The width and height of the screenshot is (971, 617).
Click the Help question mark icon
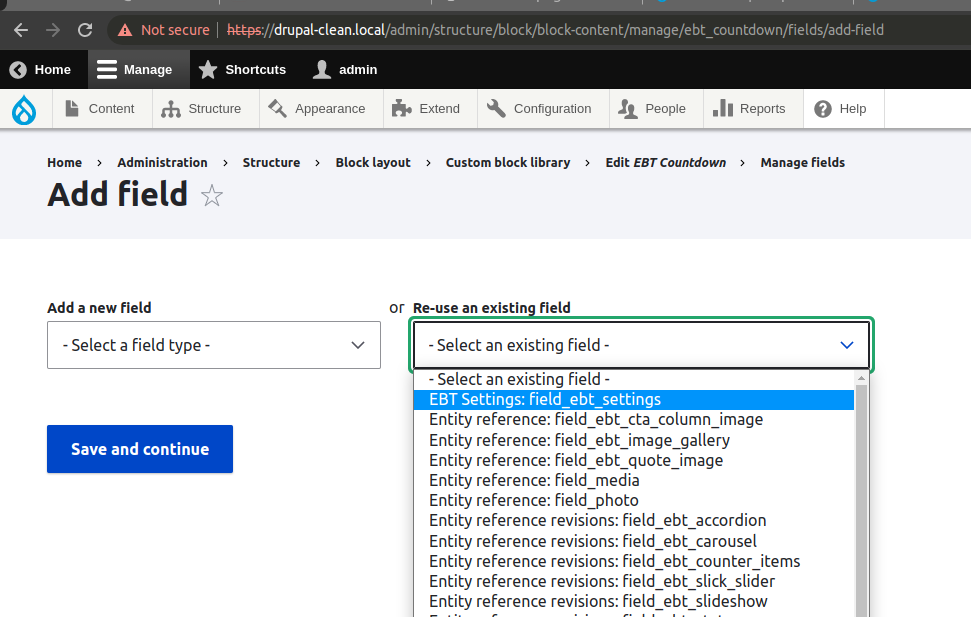click(823, 109)
